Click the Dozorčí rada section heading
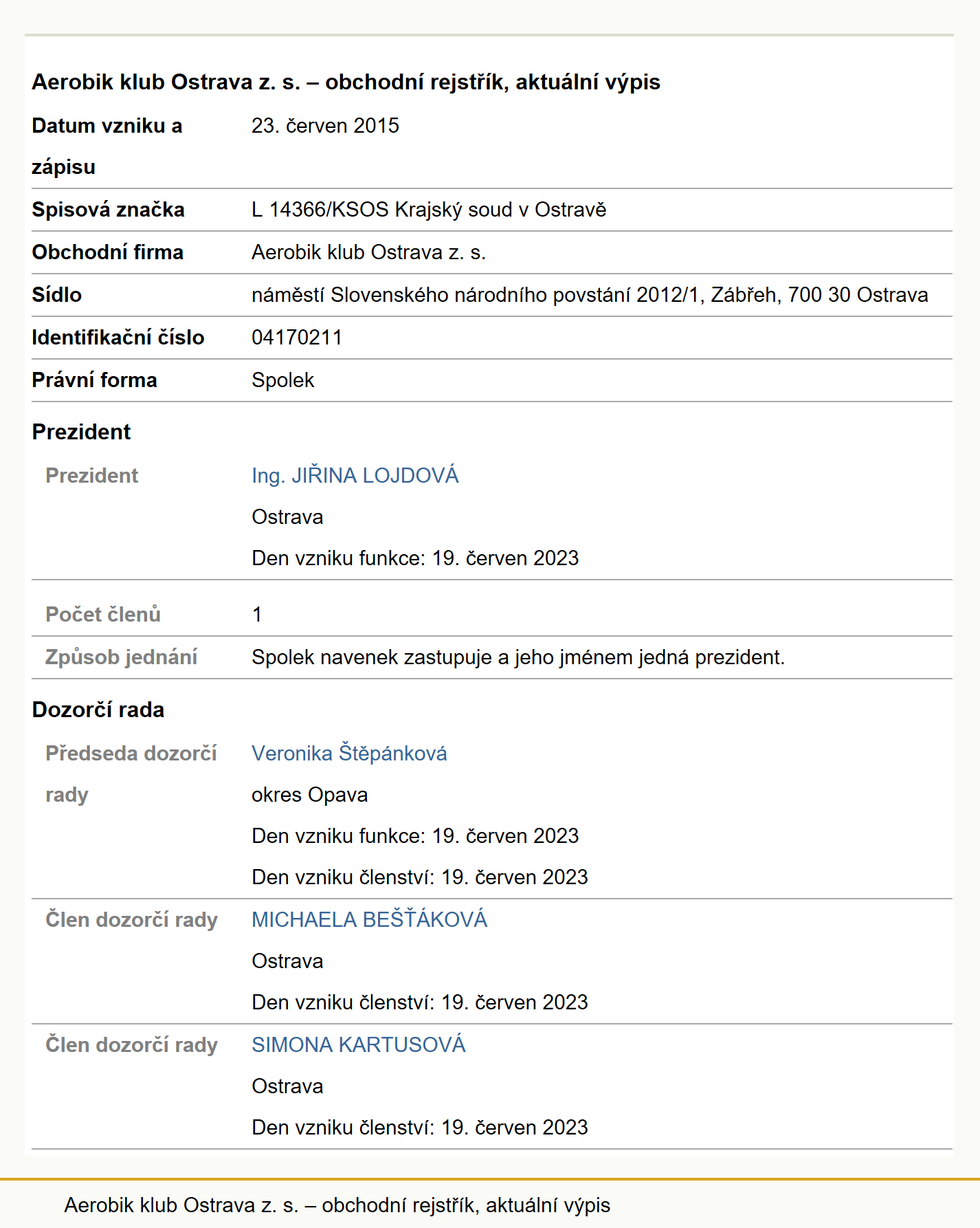The image size is (980, 1228). click(98, 710)
